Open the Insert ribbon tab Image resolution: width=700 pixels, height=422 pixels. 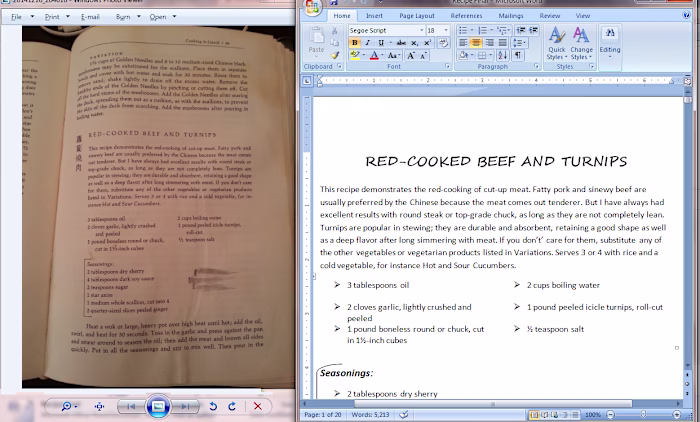[374, 16]
